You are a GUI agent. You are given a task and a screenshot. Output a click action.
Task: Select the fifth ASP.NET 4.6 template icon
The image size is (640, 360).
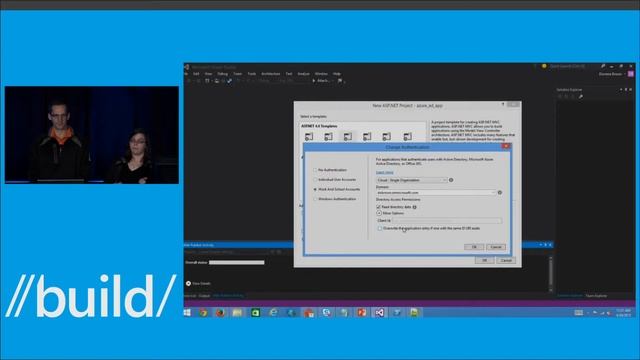pyautogui.click(x=387, y=137)
